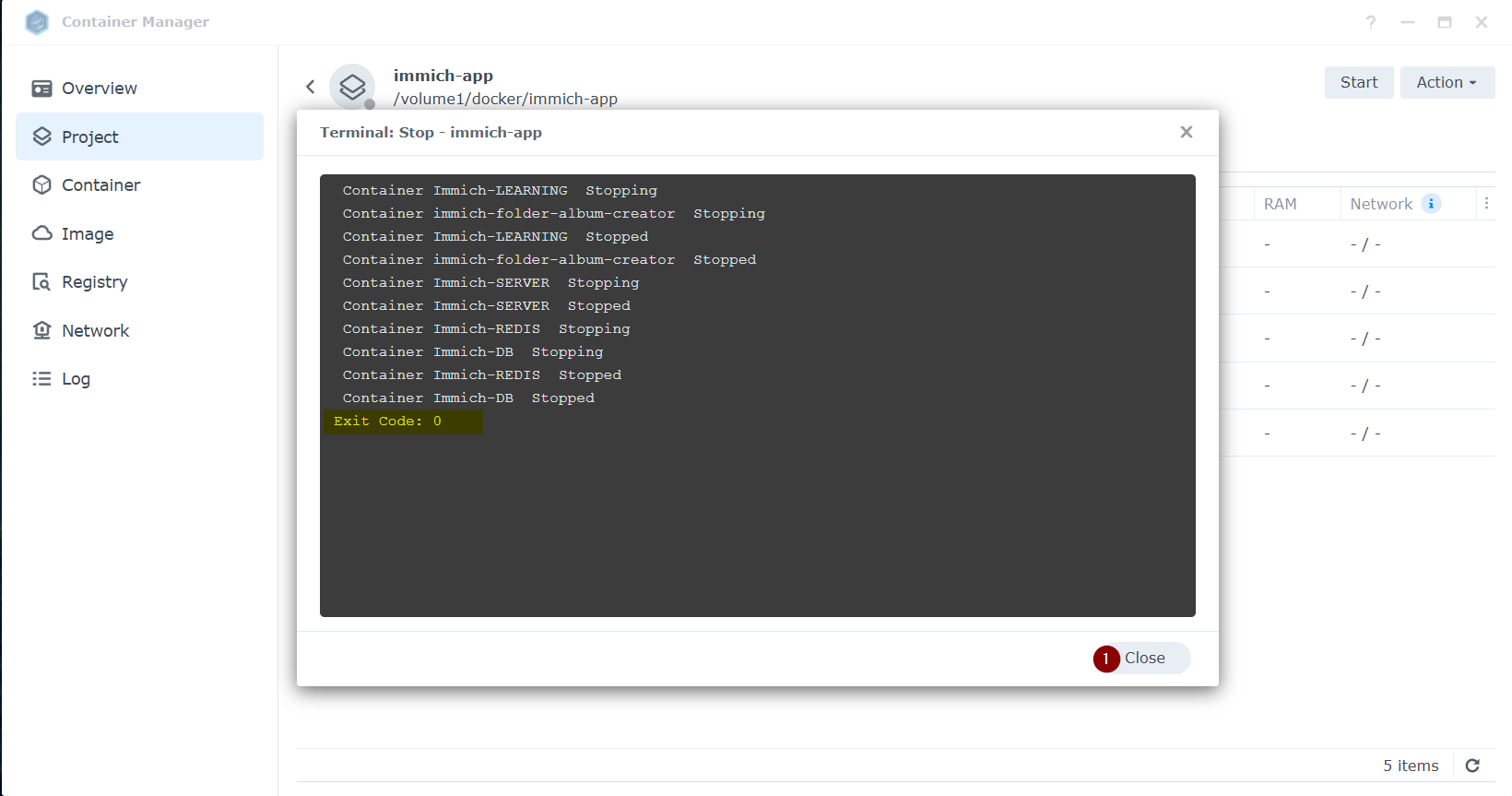The width and height of the screenshot is (1512, 796).
Task: Click the '5 items' count label
Action: tap(1411, 766)
